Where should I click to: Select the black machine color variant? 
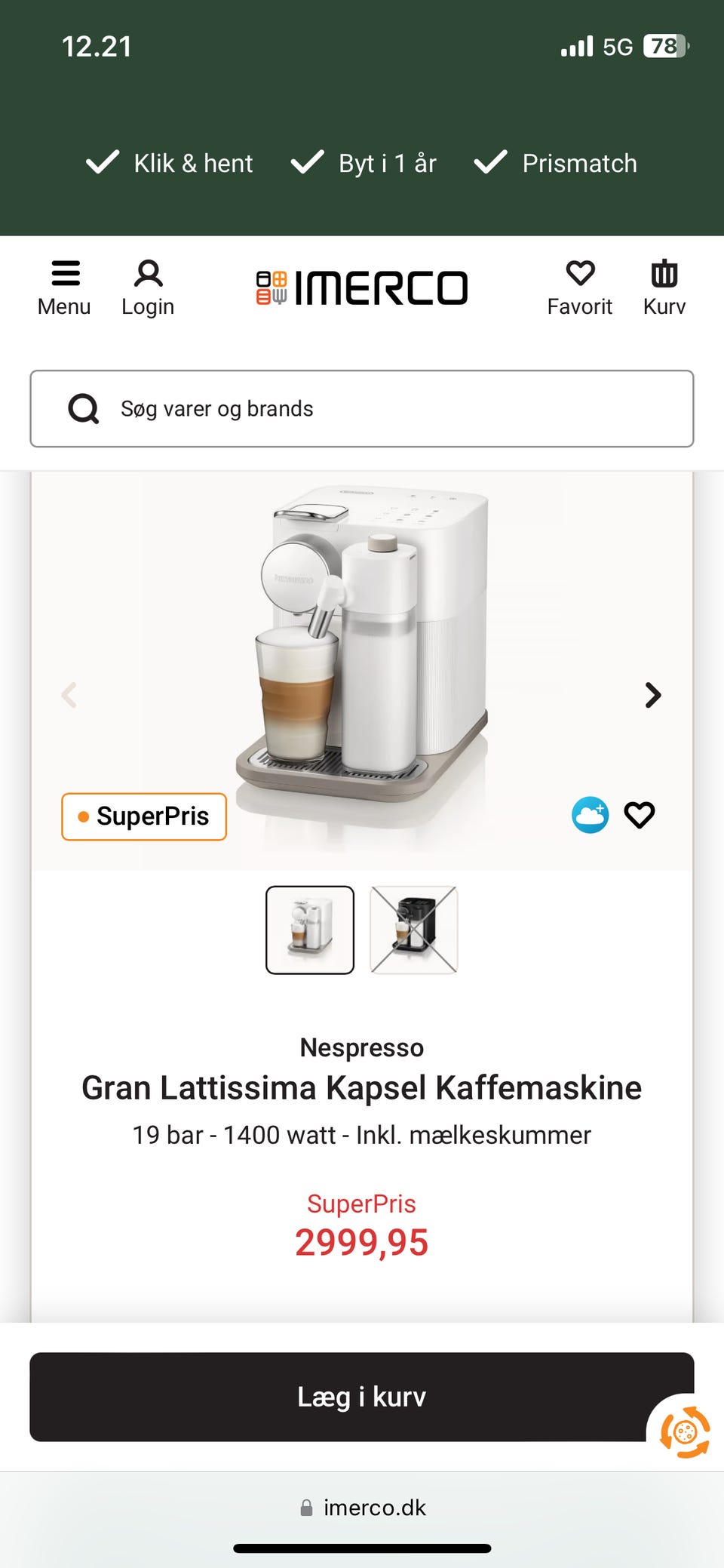pos(414,930)
